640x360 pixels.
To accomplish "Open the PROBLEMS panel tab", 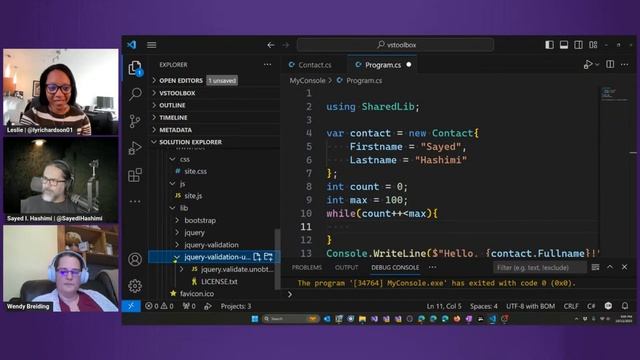I will click(x=307, y=267).
